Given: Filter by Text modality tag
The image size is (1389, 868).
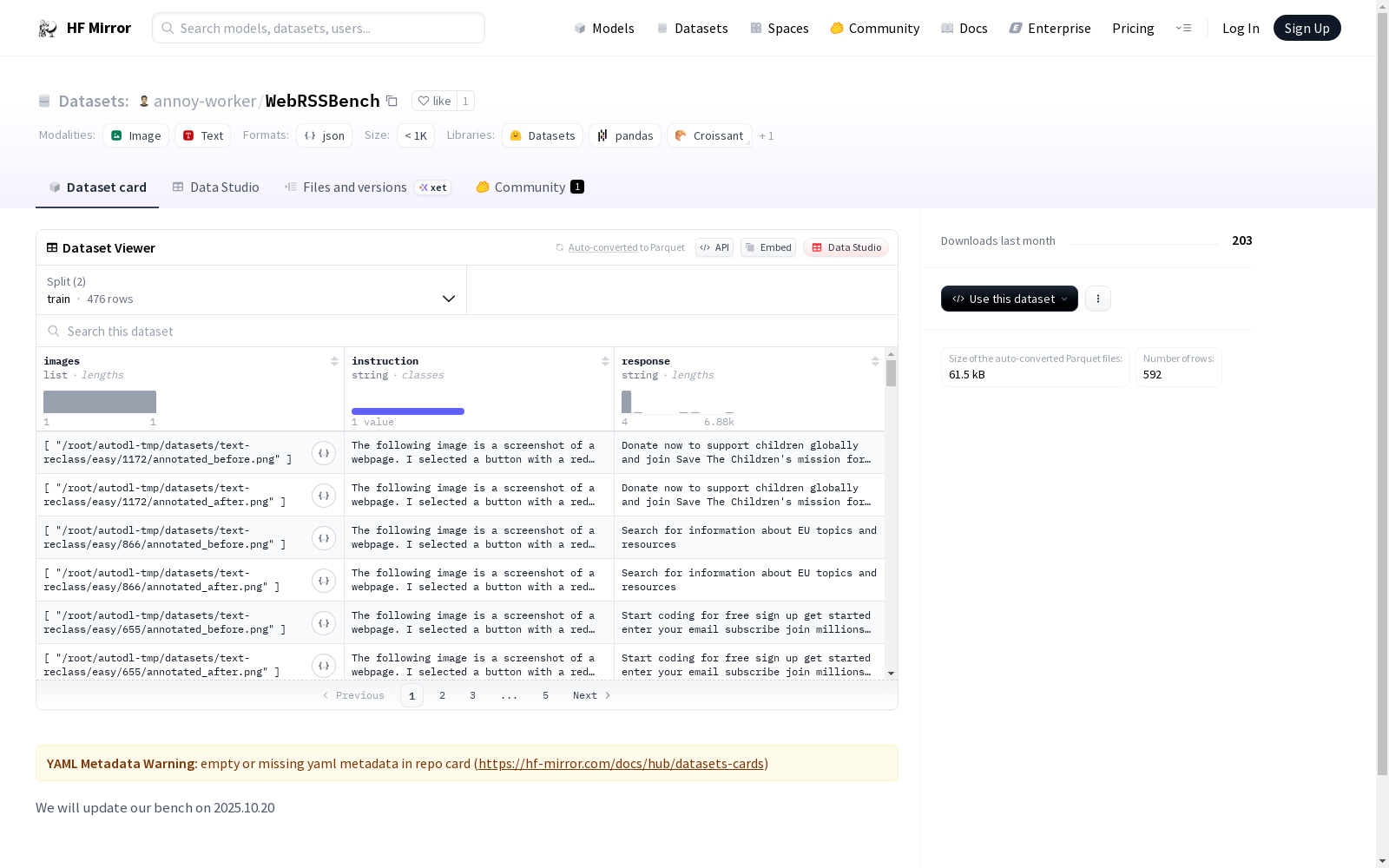Looking at the screenshot, I should coord(203,135).
